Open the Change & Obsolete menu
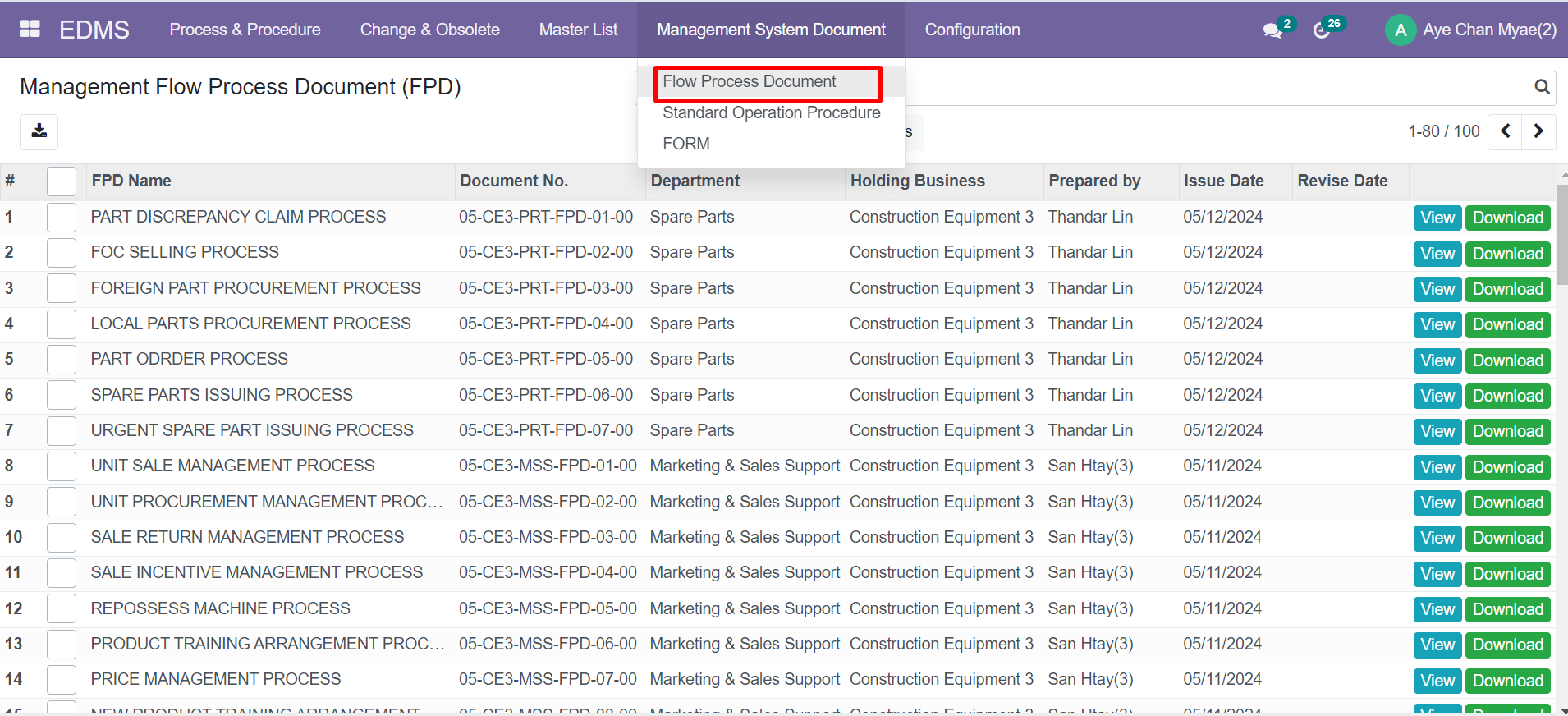 (x=430, y=30)
